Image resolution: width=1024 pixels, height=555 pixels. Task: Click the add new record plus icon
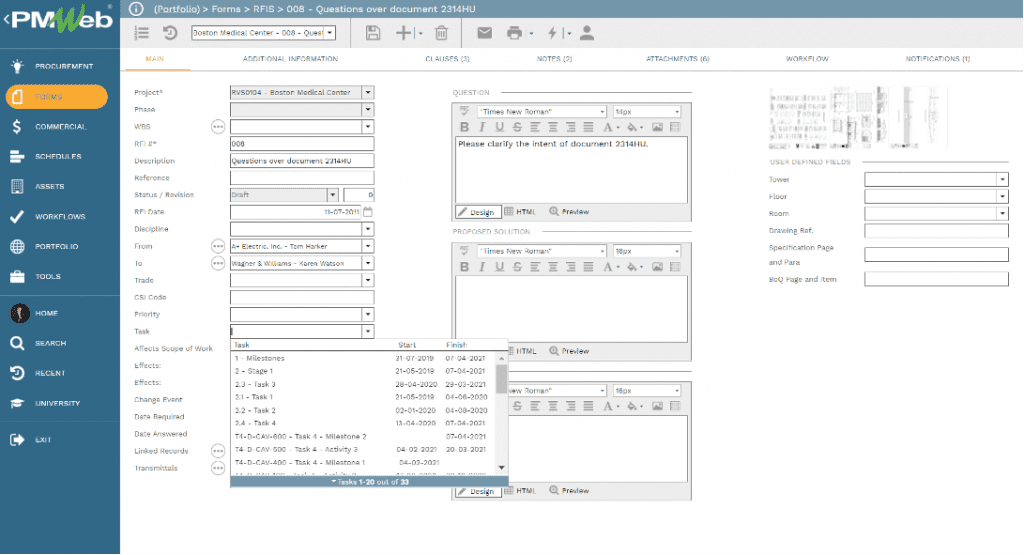coord(404,33)
